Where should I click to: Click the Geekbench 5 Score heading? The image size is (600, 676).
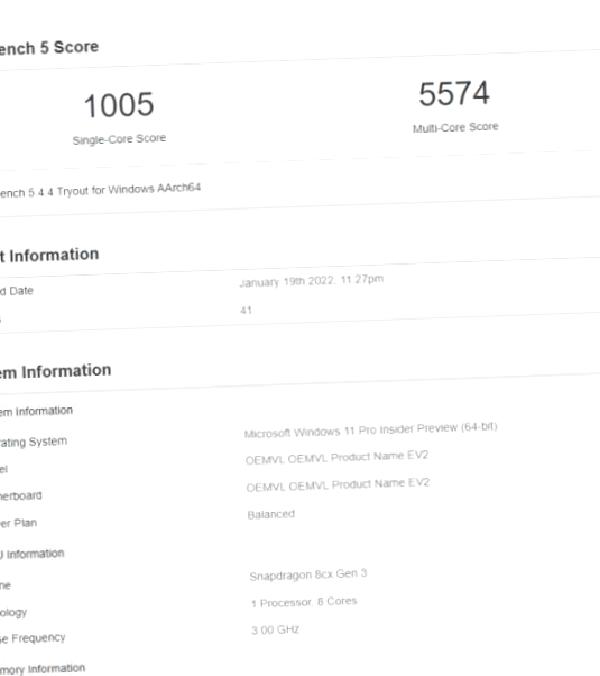point(48,47)
